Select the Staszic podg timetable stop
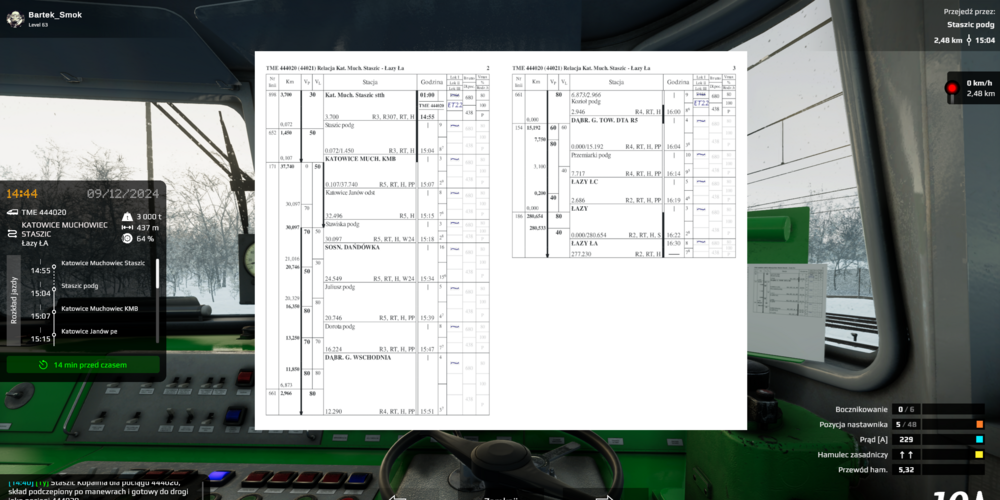 pos(80,285)
